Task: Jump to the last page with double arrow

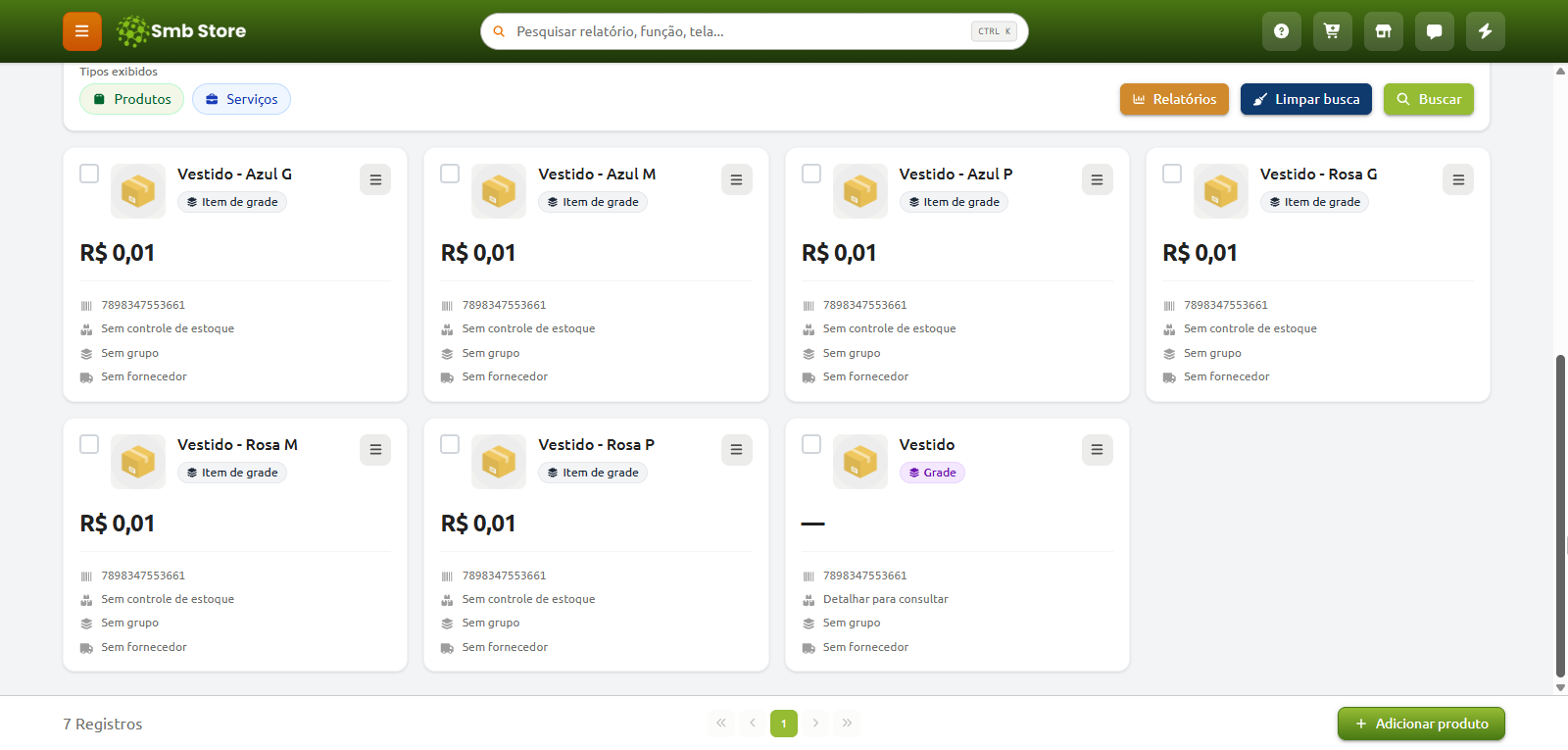Action: click(x=847, y=724)
